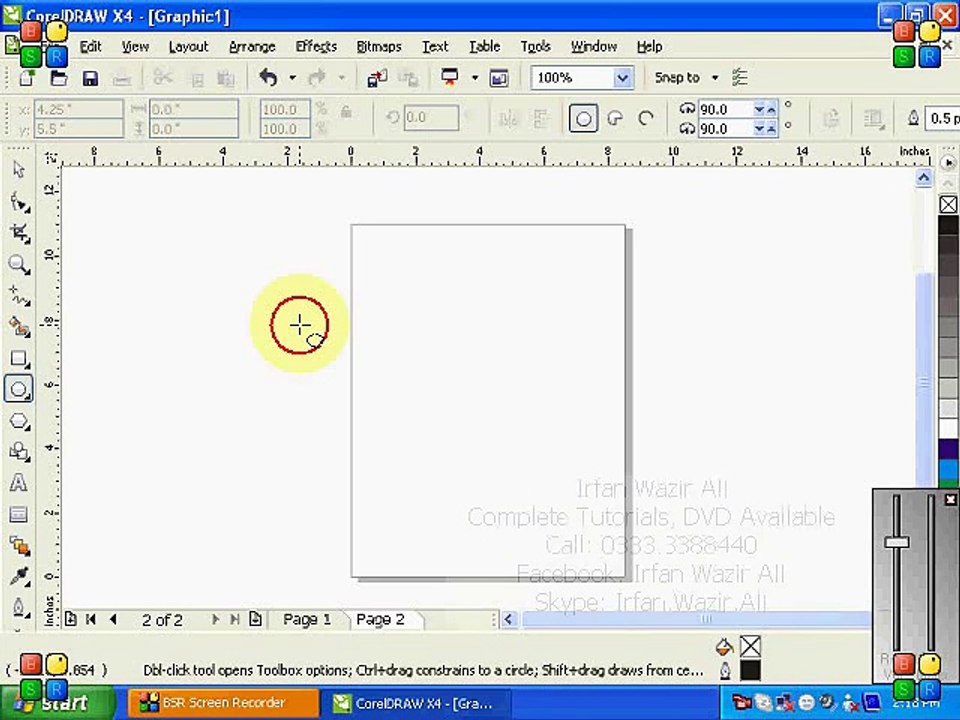Click the Windows Start button
This screenshot has width=960, height=720.
(x=58, y=703)
